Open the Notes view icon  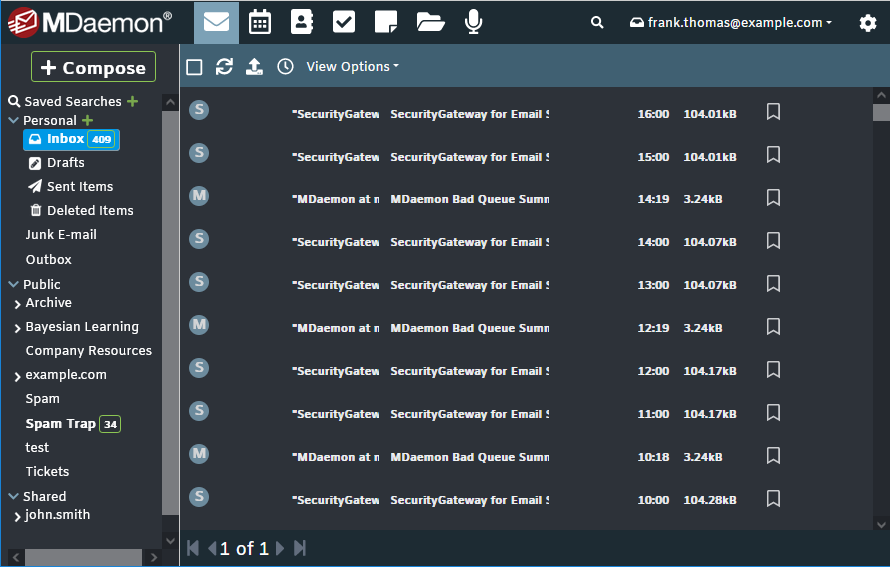point(386,22)
